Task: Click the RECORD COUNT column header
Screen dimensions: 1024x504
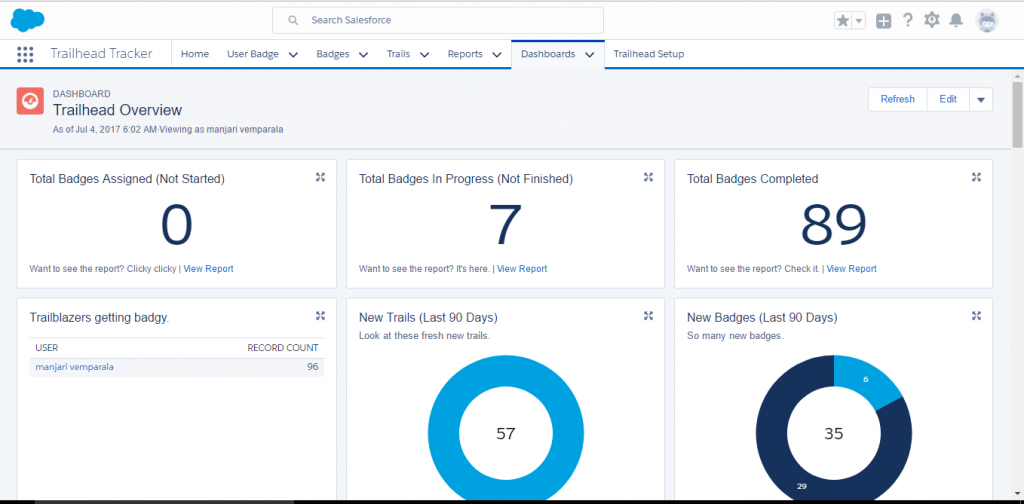Action: pos(283,348)
